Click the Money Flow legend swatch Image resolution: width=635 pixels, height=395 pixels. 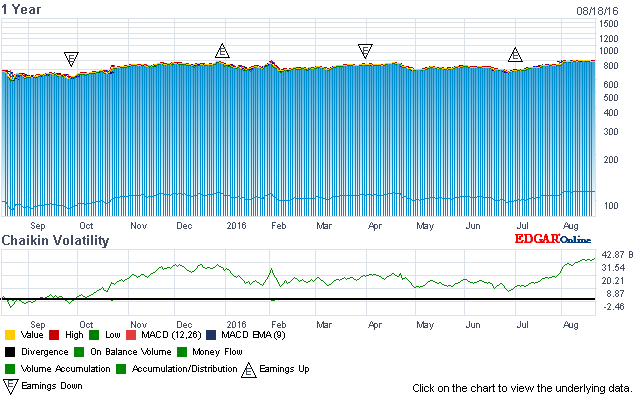(182, 352)
